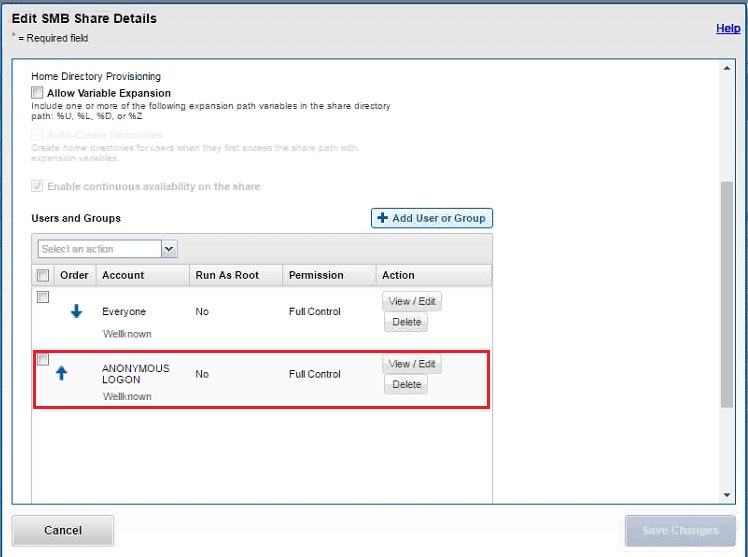This screenshot has width=748, height=557.
Task: Select the ANONYMOUS LOGON account name
Action: pyautogui.click(x=135, y=374)
